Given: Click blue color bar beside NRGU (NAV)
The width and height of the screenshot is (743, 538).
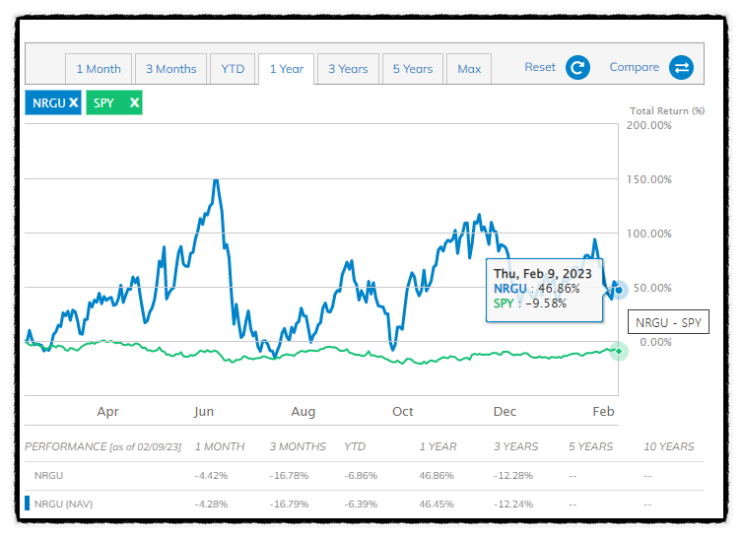Looking at the screenshot, I should pyautogui.click(x=27, y=503).
